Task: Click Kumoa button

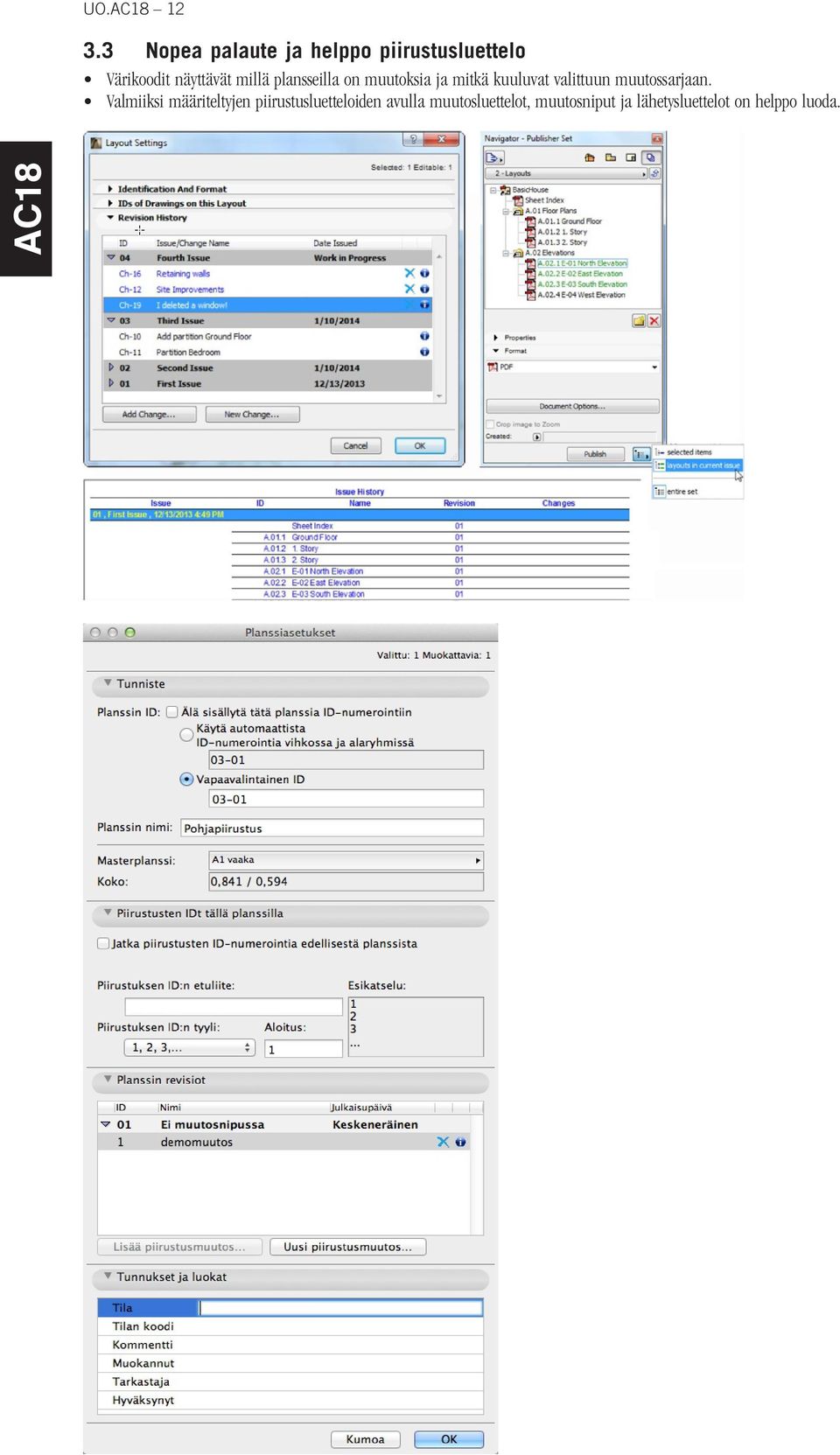Action: 366,1439
